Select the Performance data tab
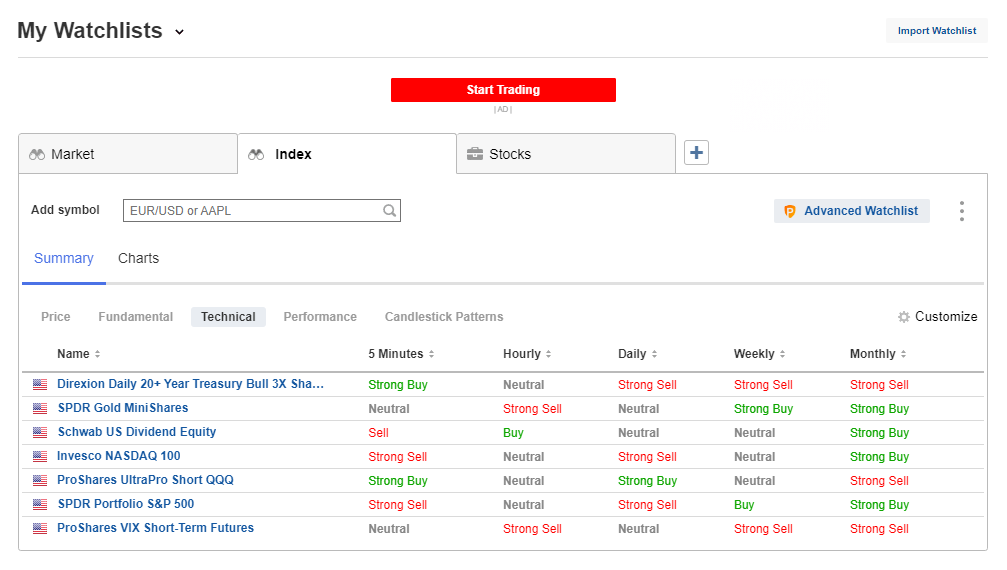This screenshot has width=1007, height=570. [x=320, y=316]
